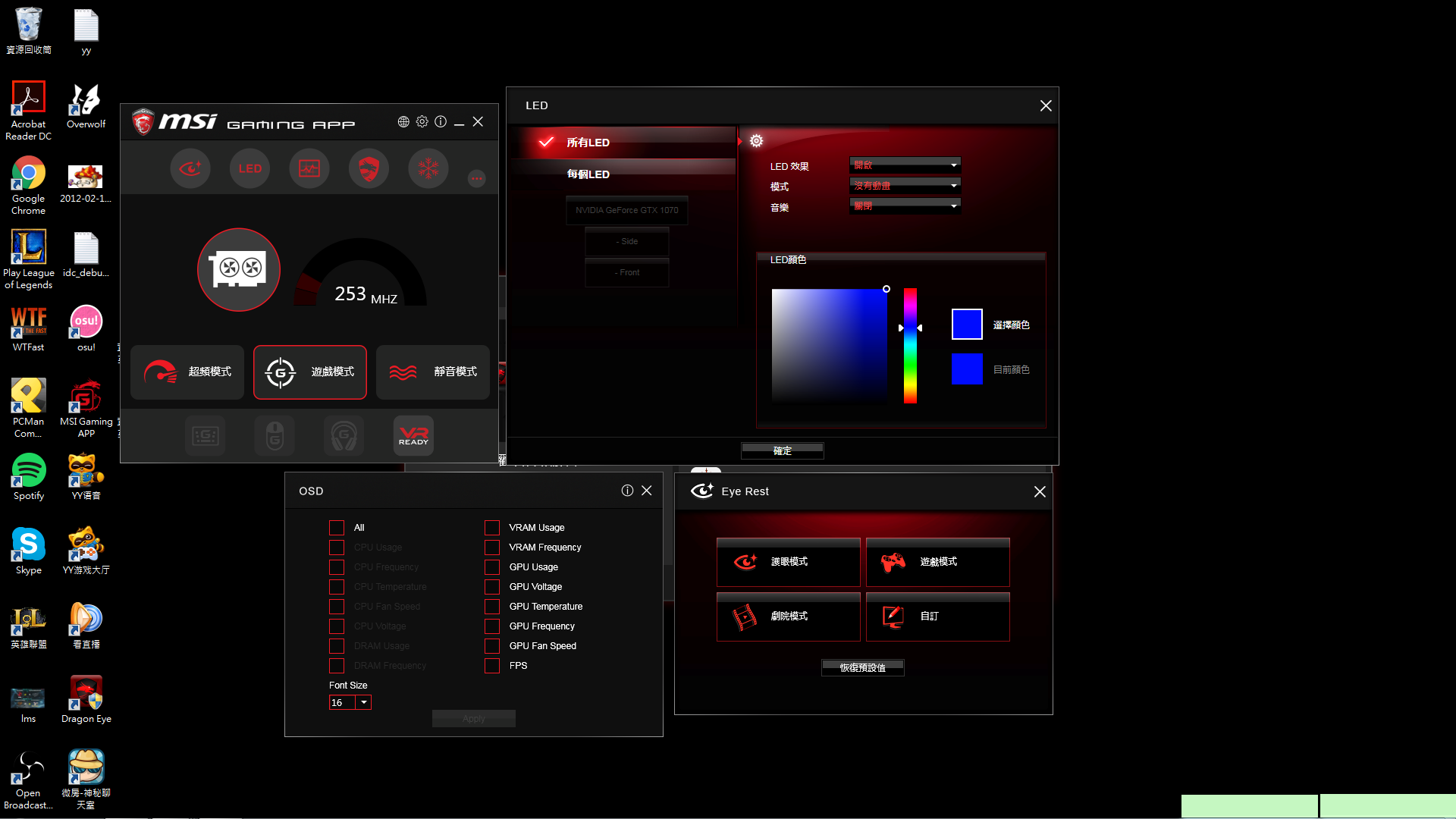The width and height of the screenshot is (1456, 819).
Task: Enable GPU Voltage checkbox
Action: coord(492,587)
